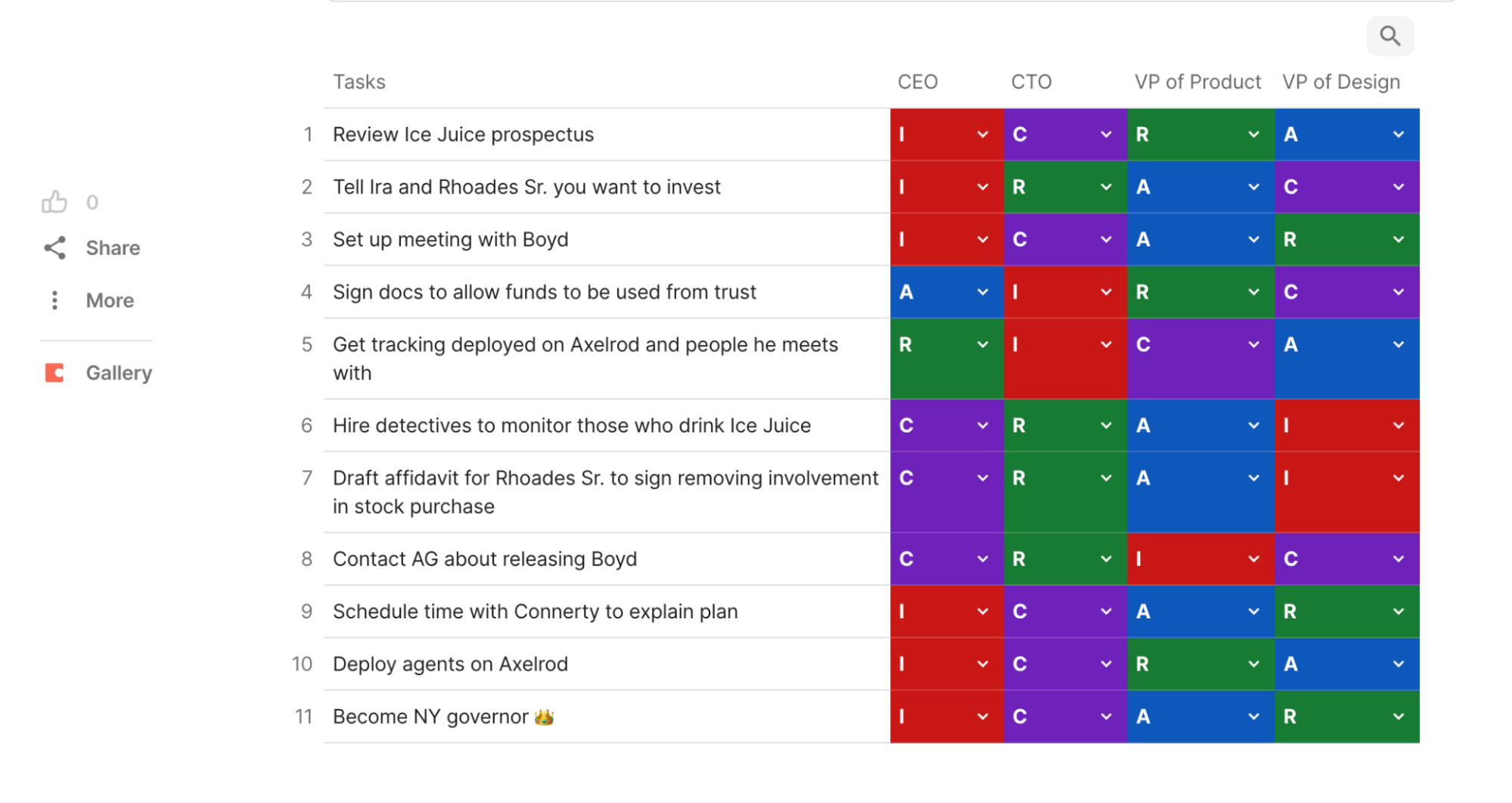The height and width of the screenshot is (803, 1512).
Task: Open the VP of Design selector on Hire detectives row
Action: point(1397,425)
